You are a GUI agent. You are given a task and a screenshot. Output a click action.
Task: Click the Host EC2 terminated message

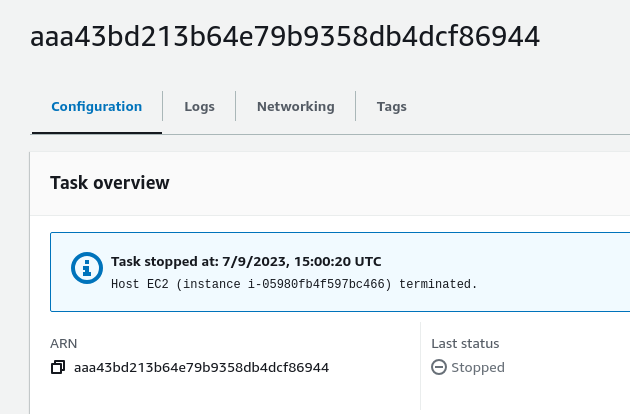point(294,284)
